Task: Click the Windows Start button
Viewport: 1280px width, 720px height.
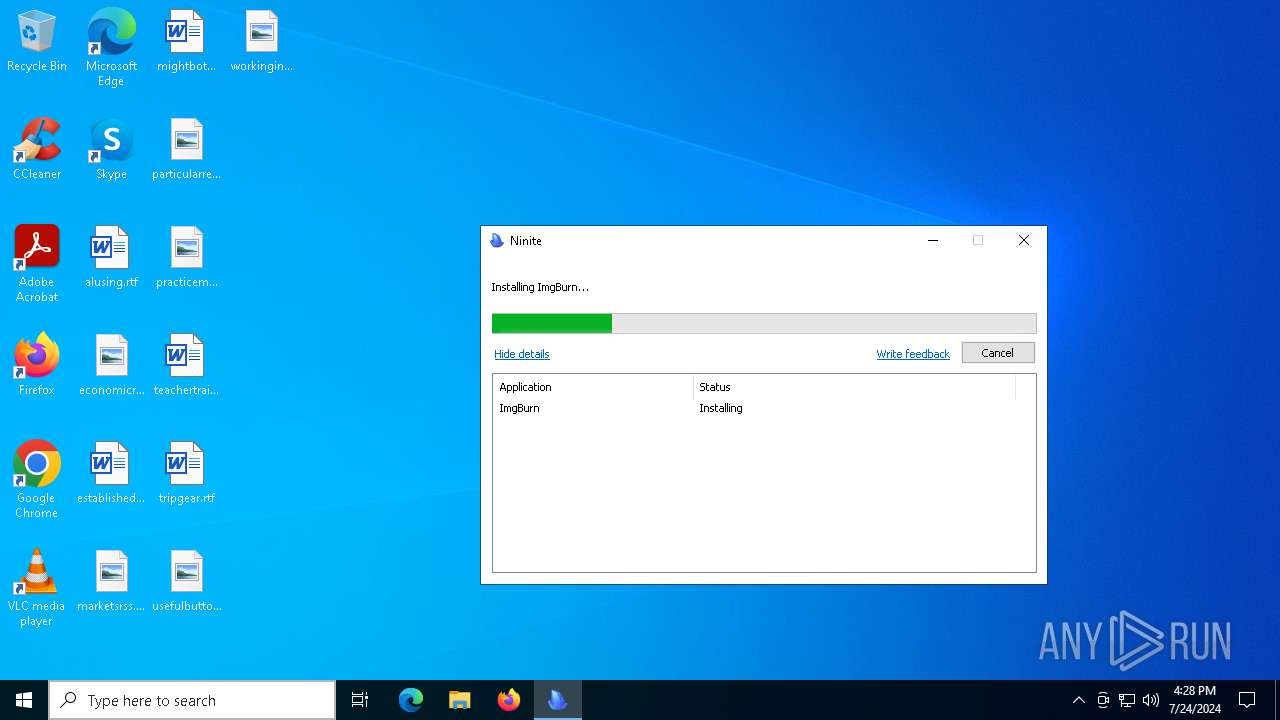Action: tap(24, 700)
